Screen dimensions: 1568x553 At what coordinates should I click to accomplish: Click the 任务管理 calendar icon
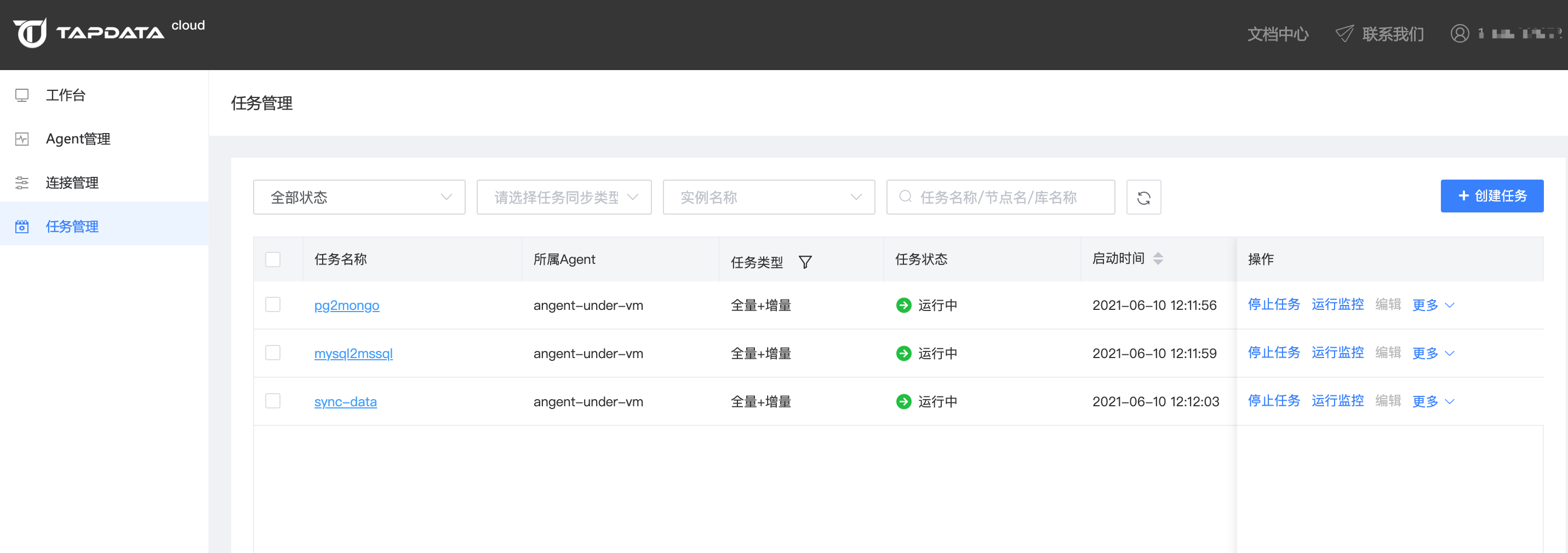point(22,226)
